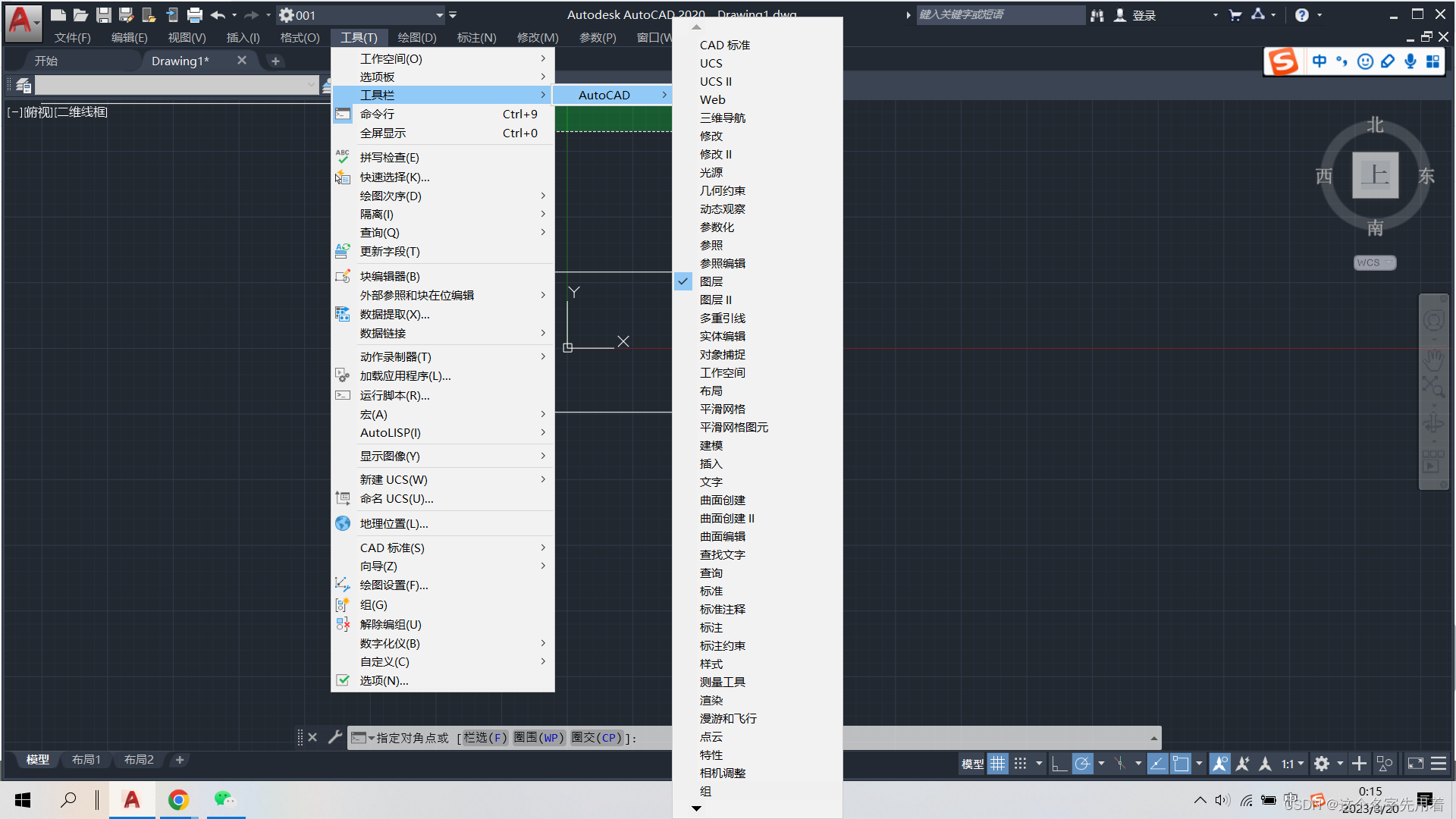Viewport: 1456px width, 819px height.
Task: Click the Sogou input method S logo
Action: pos(1283,61)
